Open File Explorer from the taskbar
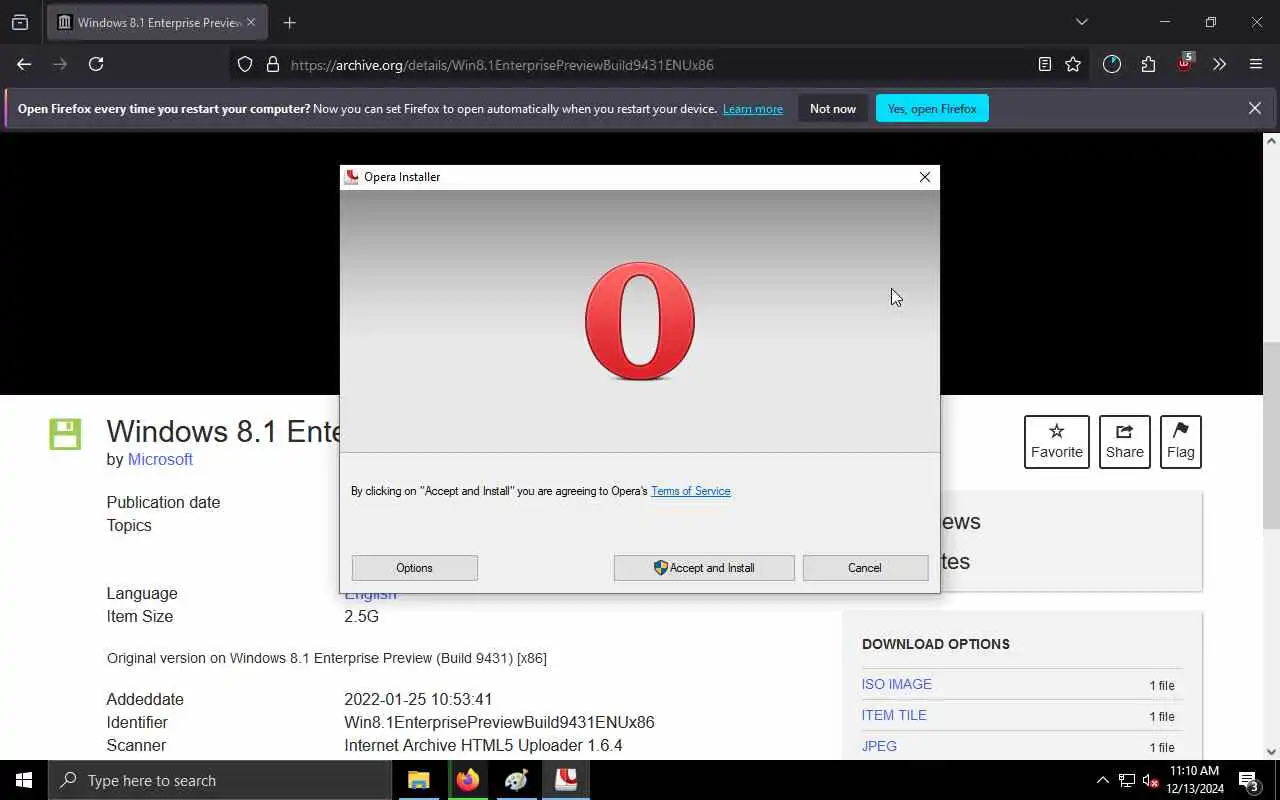The image size is (1280, 800). point(419,780)
